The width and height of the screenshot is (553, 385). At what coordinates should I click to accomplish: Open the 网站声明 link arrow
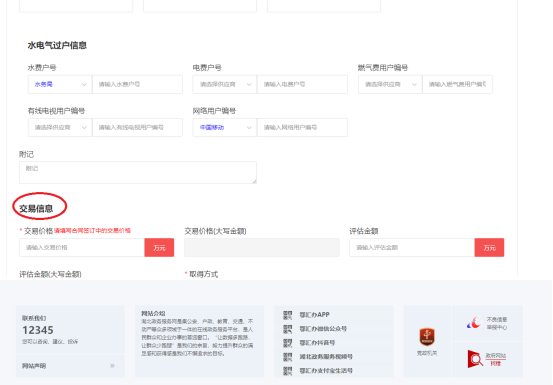point(112,366)
